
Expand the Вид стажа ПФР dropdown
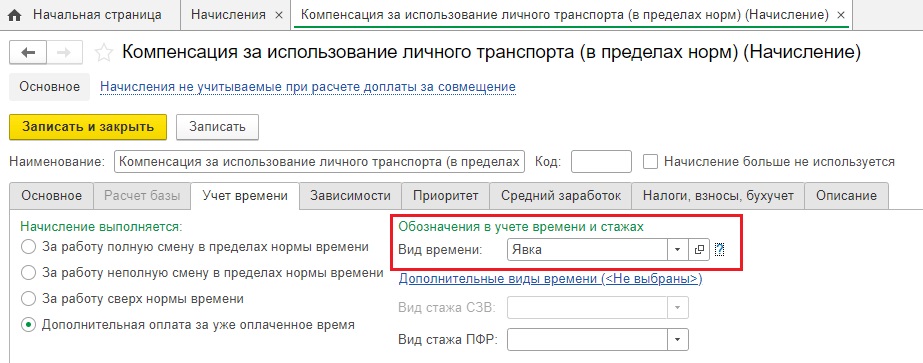678,339
